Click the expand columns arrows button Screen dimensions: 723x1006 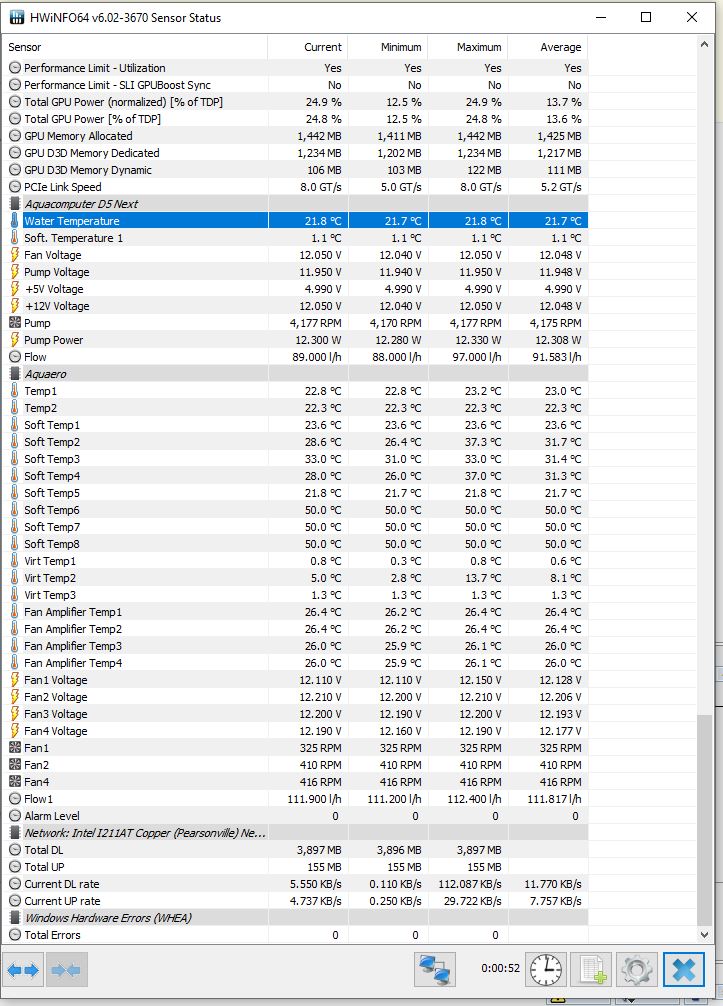[x=25, y=969]
